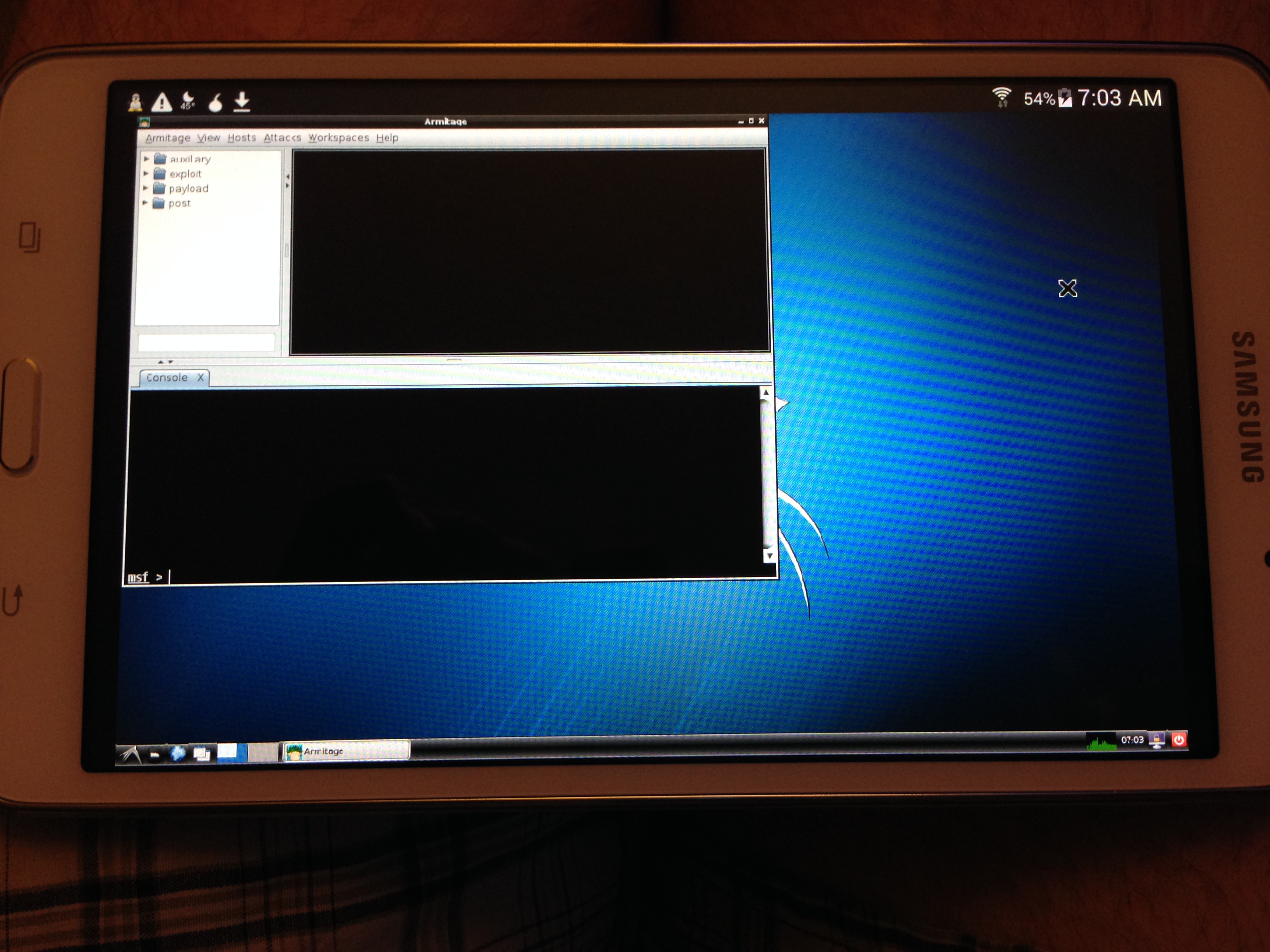Open the Help menu

click(387, 138)
